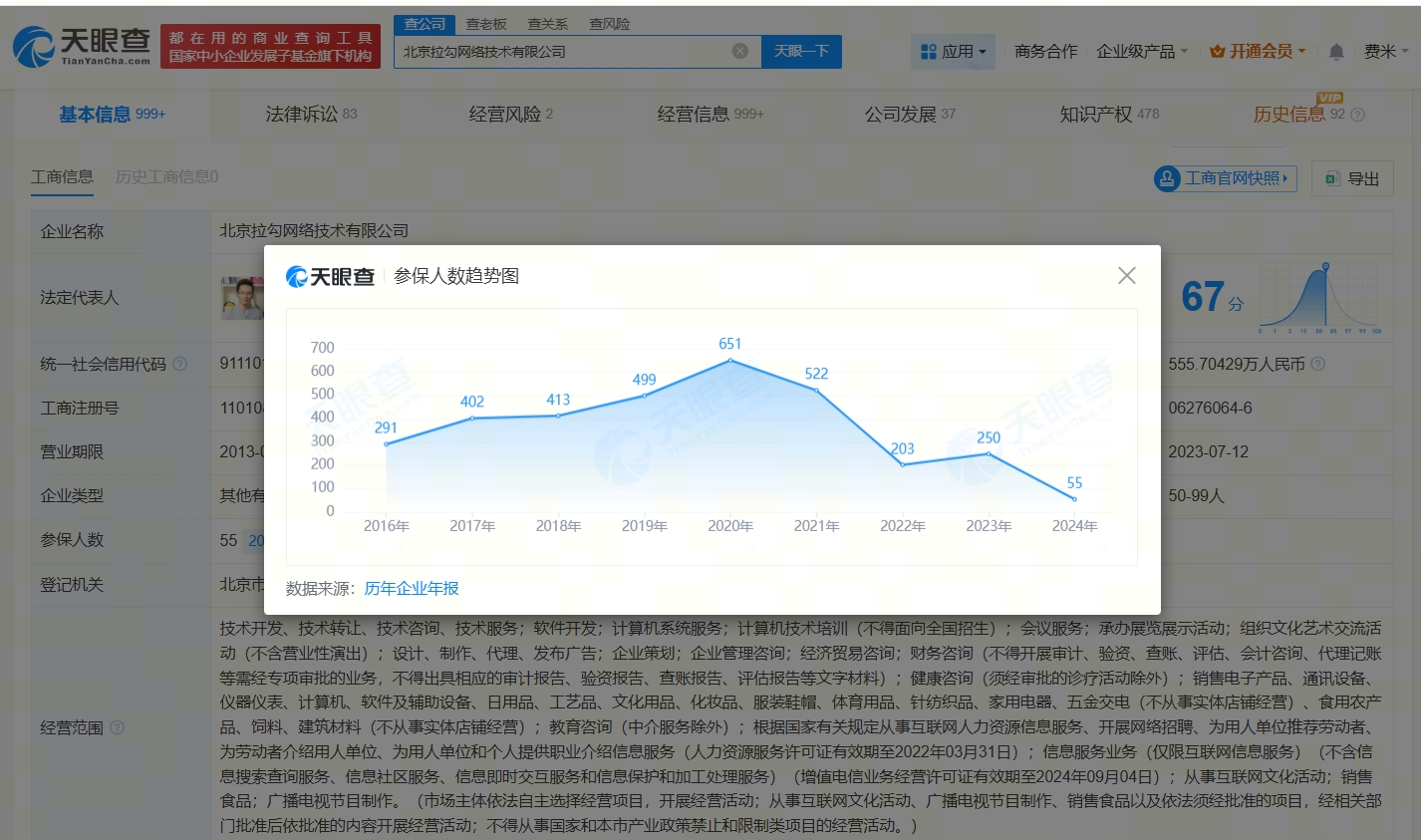Click the 企业类型 row label
This screenshot has width=1421, height=840.
point(72,495)
